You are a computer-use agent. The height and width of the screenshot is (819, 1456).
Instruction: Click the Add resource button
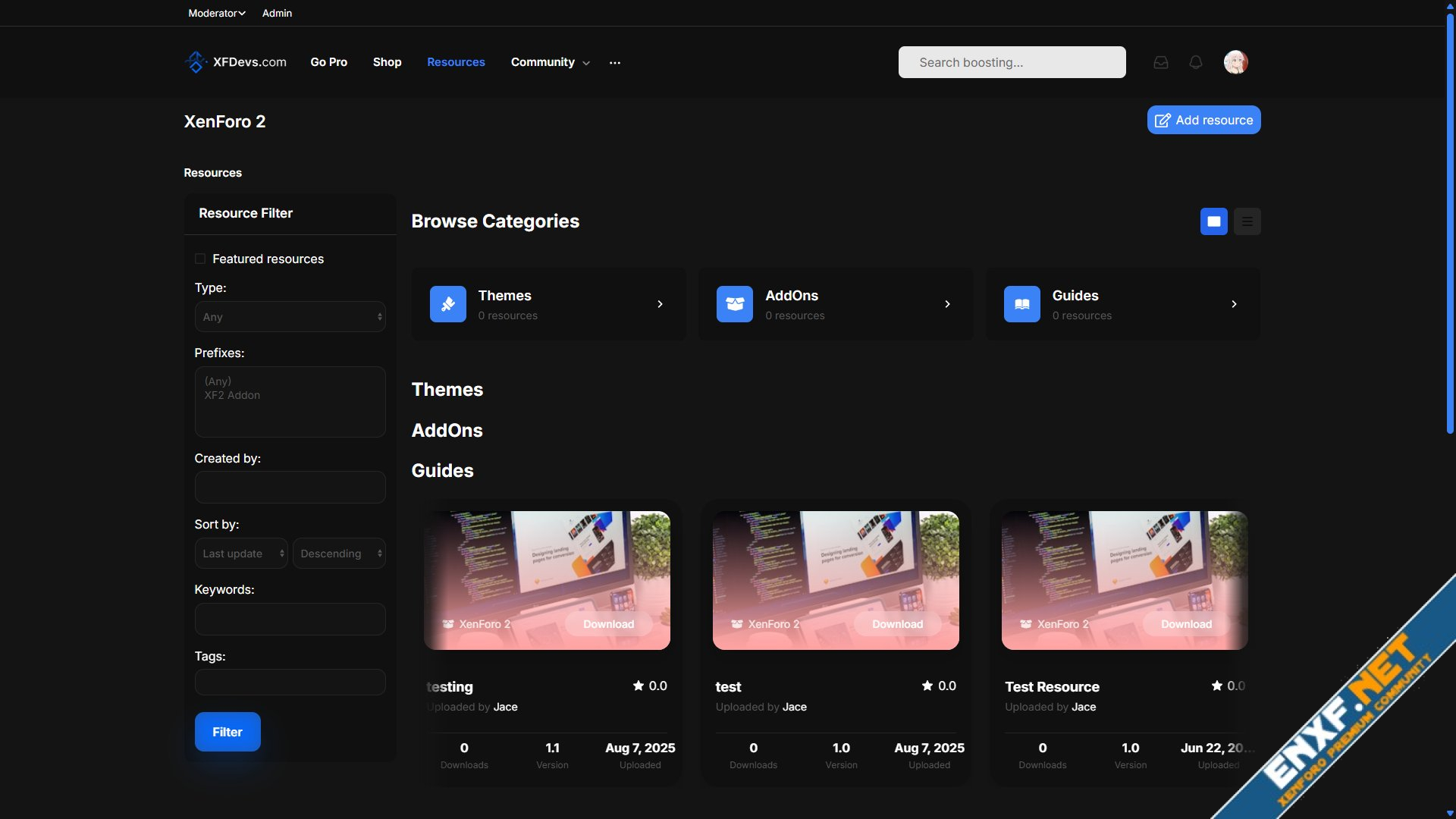tap(1203, 120)
